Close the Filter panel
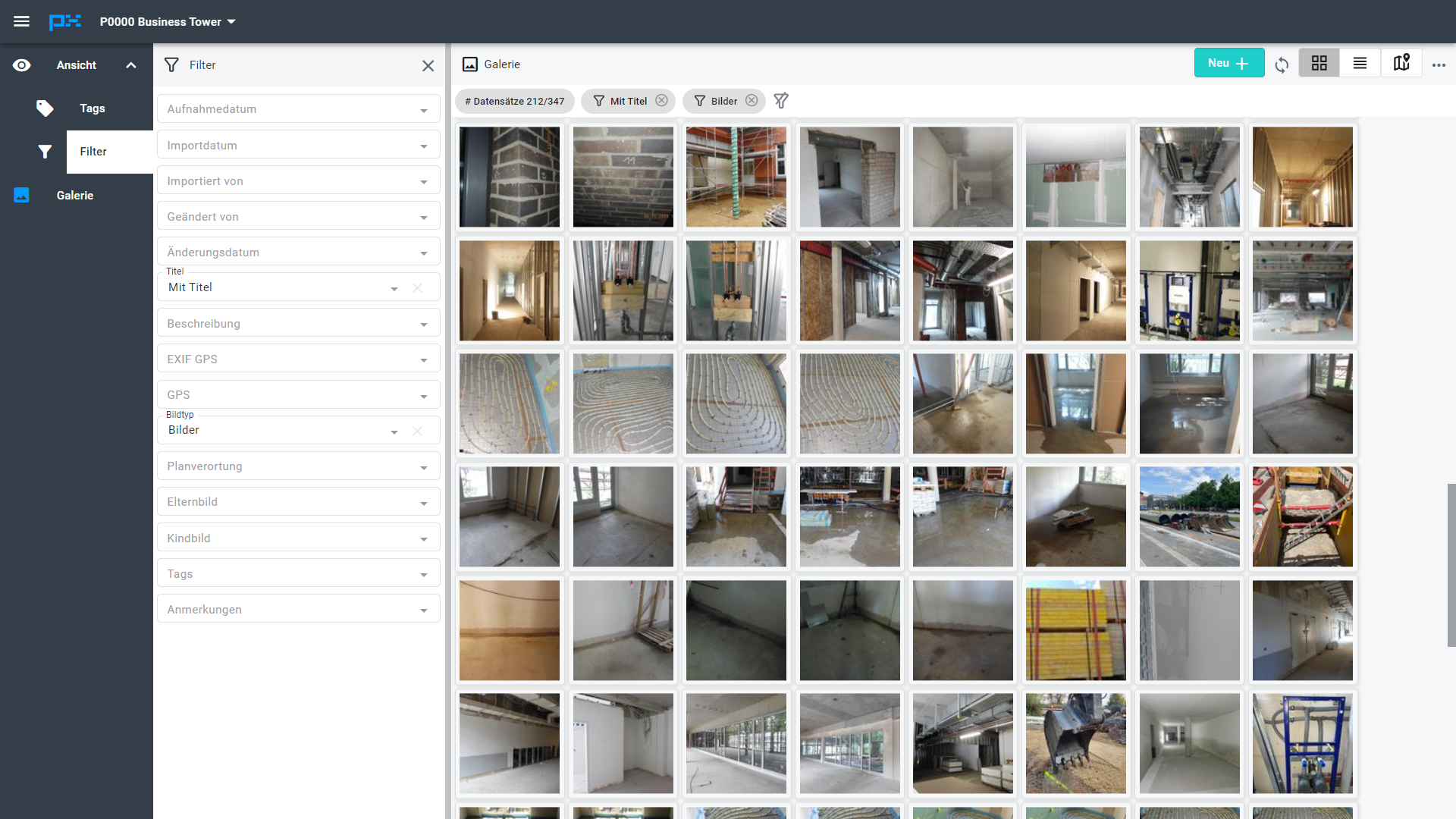 pyautogui.click(x=428, y=66)
